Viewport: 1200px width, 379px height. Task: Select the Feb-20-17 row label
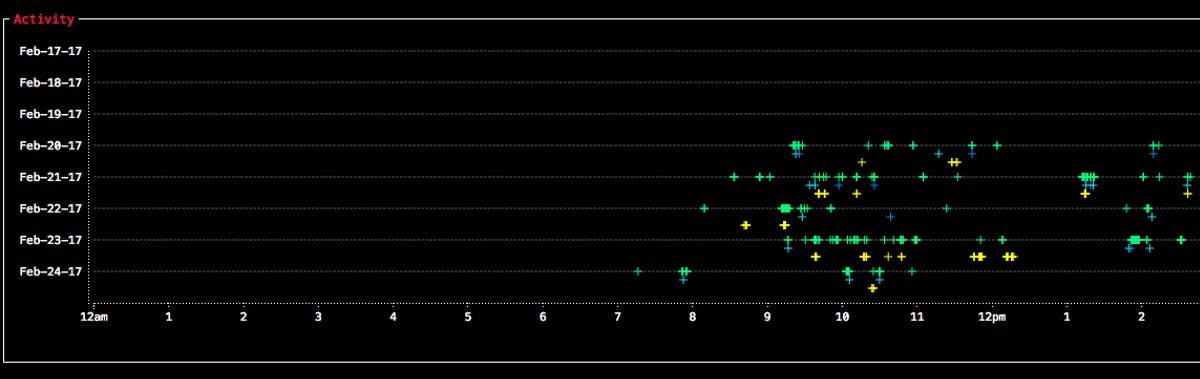point(51,146)
